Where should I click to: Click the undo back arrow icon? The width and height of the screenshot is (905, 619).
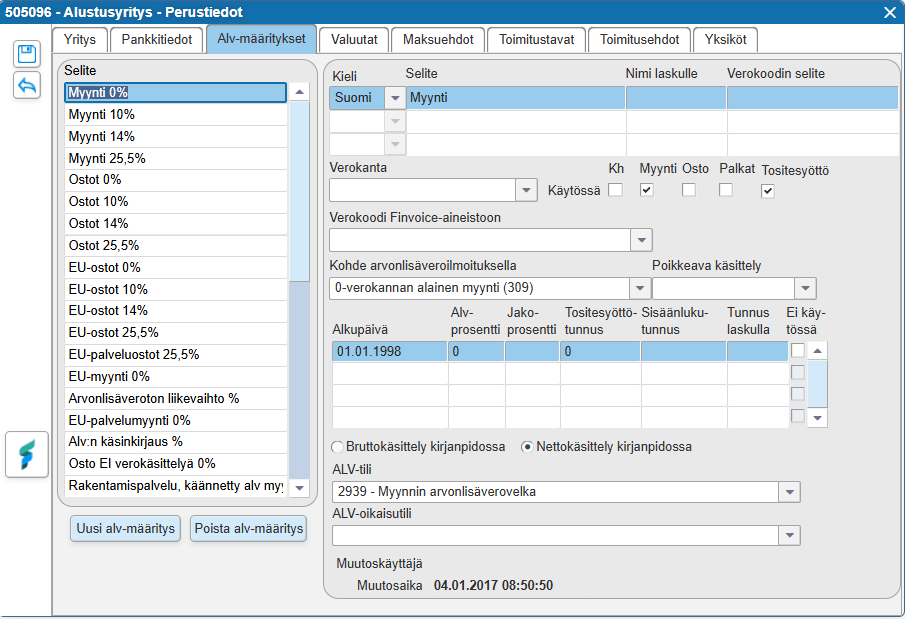27,85
